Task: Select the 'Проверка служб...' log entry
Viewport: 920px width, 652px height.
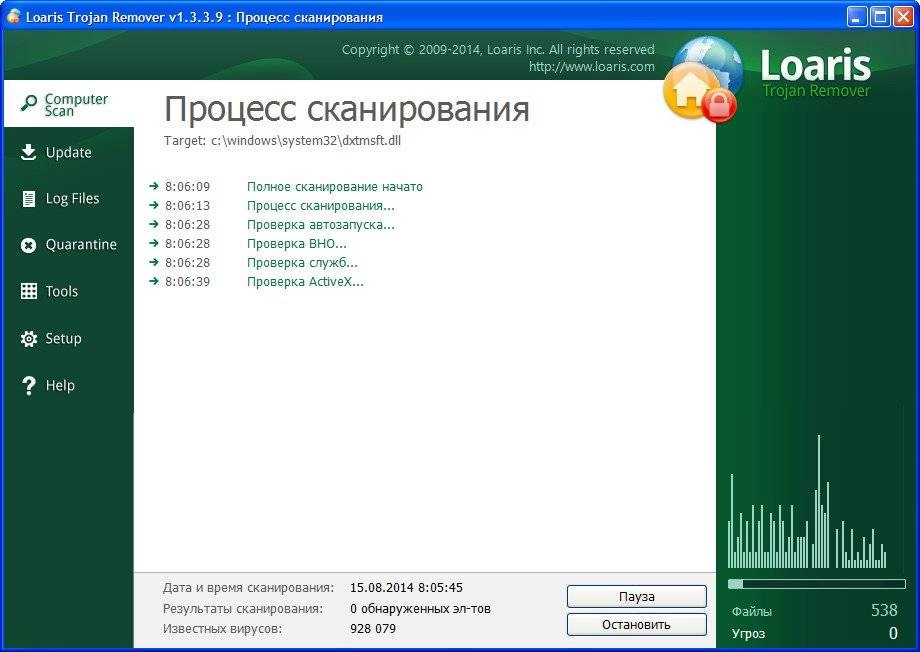Action: click(302, 263)
